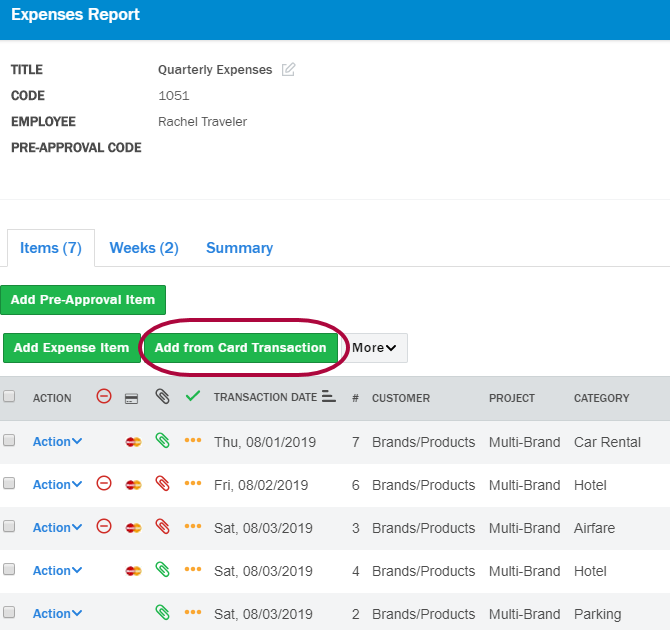Click red minus icon in Fri 08/02/2019 row

(104, 483)
